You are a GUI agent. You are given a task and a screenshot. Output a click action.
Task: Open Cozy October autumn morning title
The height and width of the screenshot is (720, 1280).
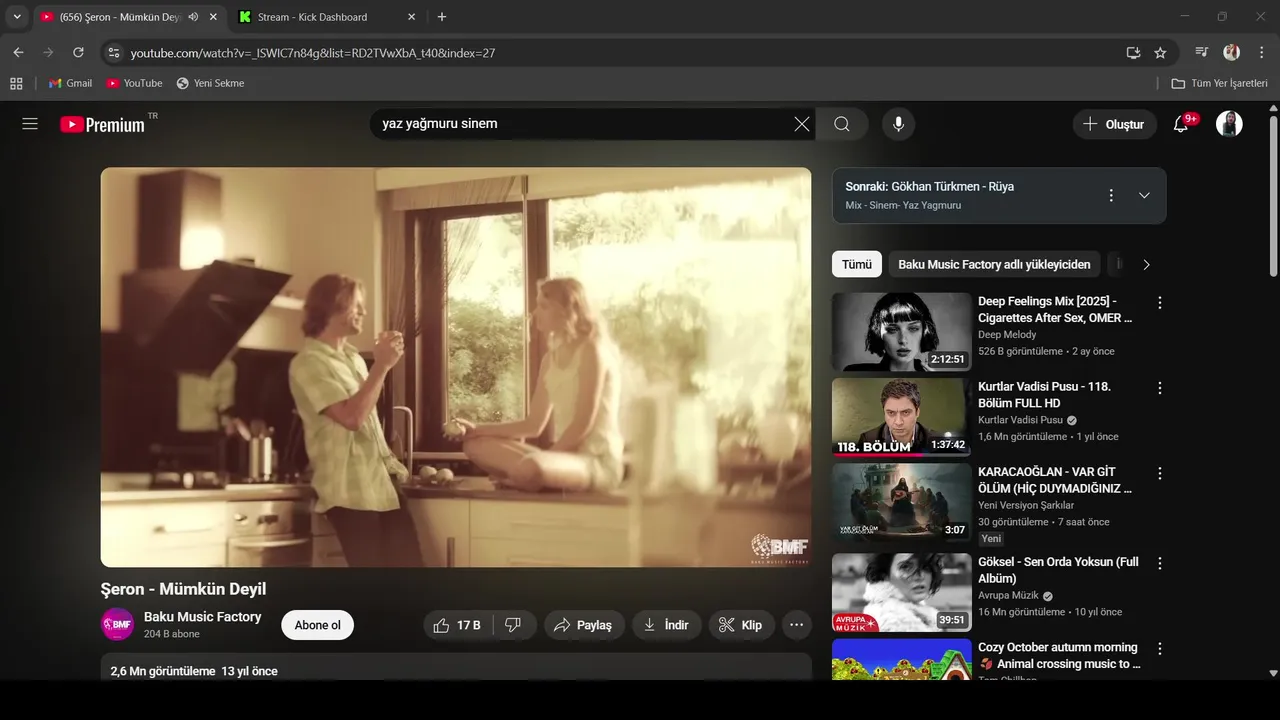[x=1059, y=656]
